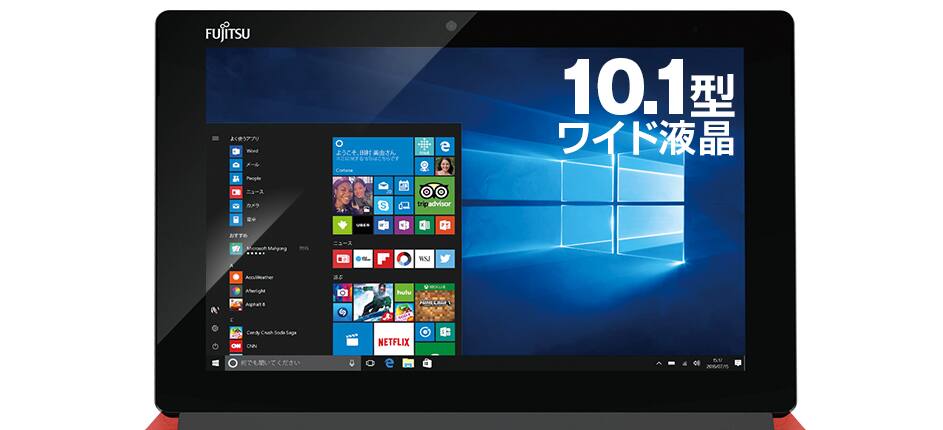Expand the Start menu hamburger button
This screenshot has height=430, width=943.
[x=215, y=138]
